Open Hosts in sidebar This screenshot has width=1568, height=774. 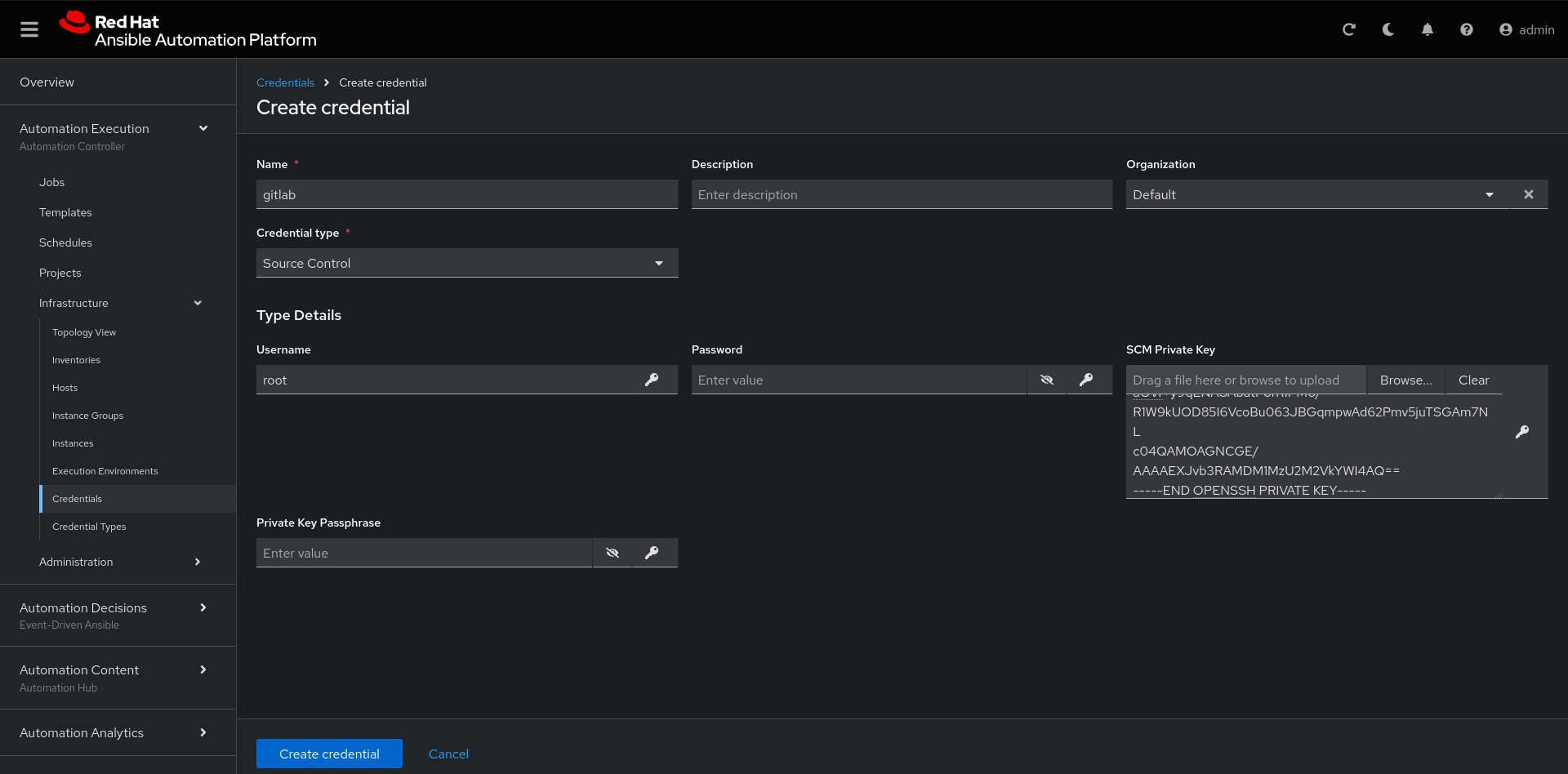[x=65, y=388]
